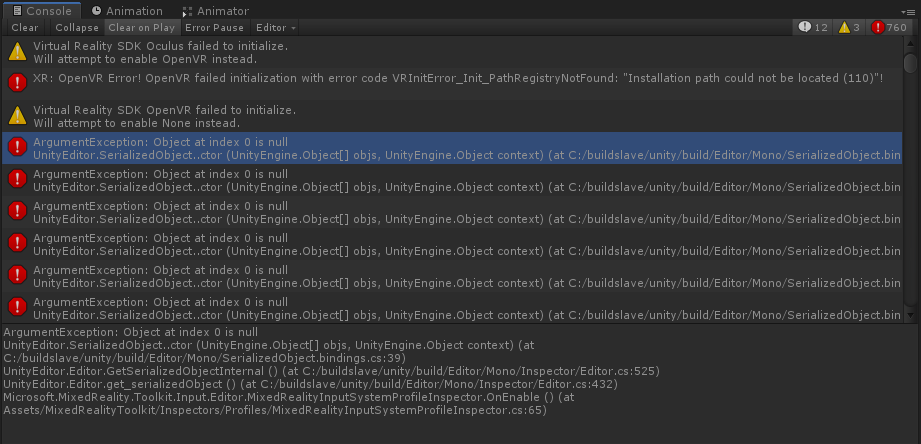Click warning icon of Oculus SDK failure entry
This screenshot has height=444, width=921.
point(17,52)
